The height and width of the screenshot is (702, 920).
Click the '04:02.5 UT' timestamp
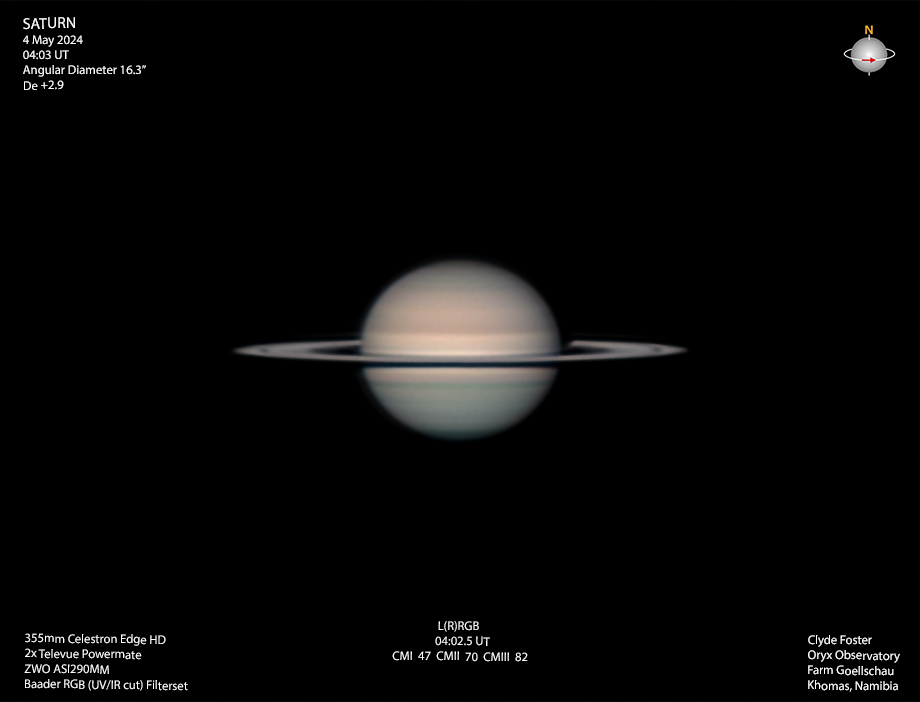pyautogui.click(x=462, y=642)
